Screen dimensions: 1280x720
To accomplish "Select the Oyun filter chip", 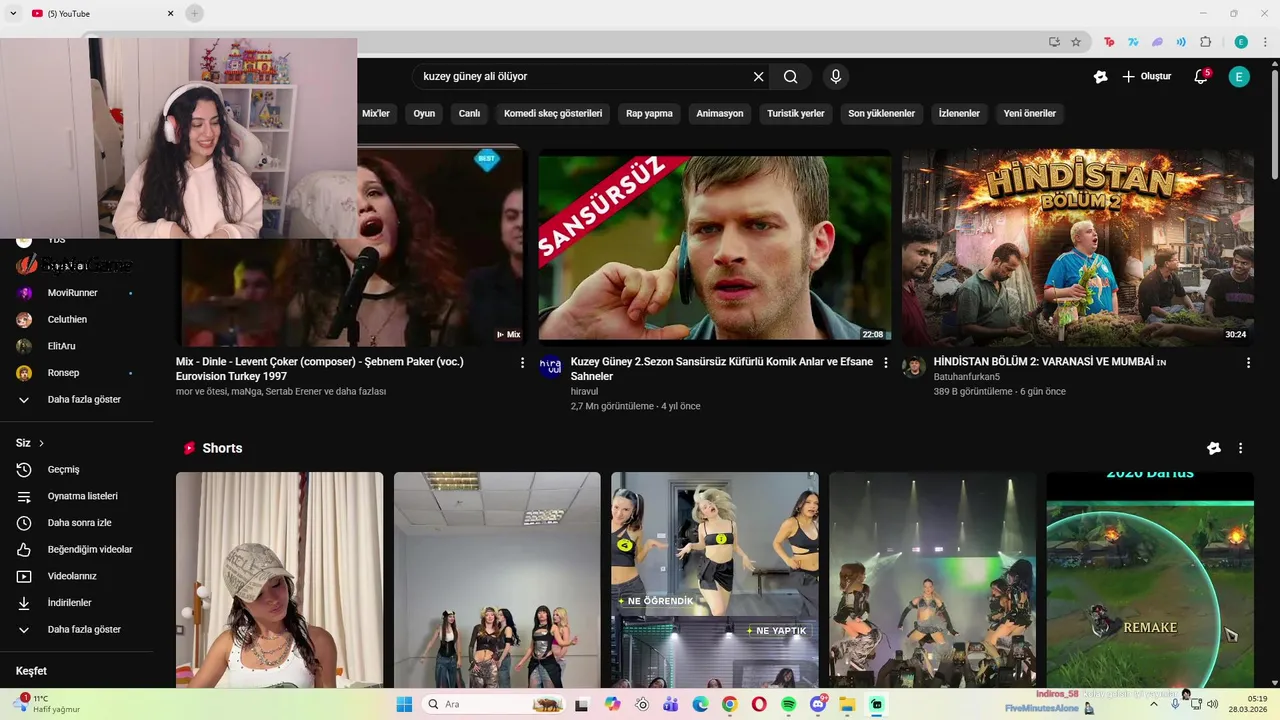I will click(x=424, y=114).
